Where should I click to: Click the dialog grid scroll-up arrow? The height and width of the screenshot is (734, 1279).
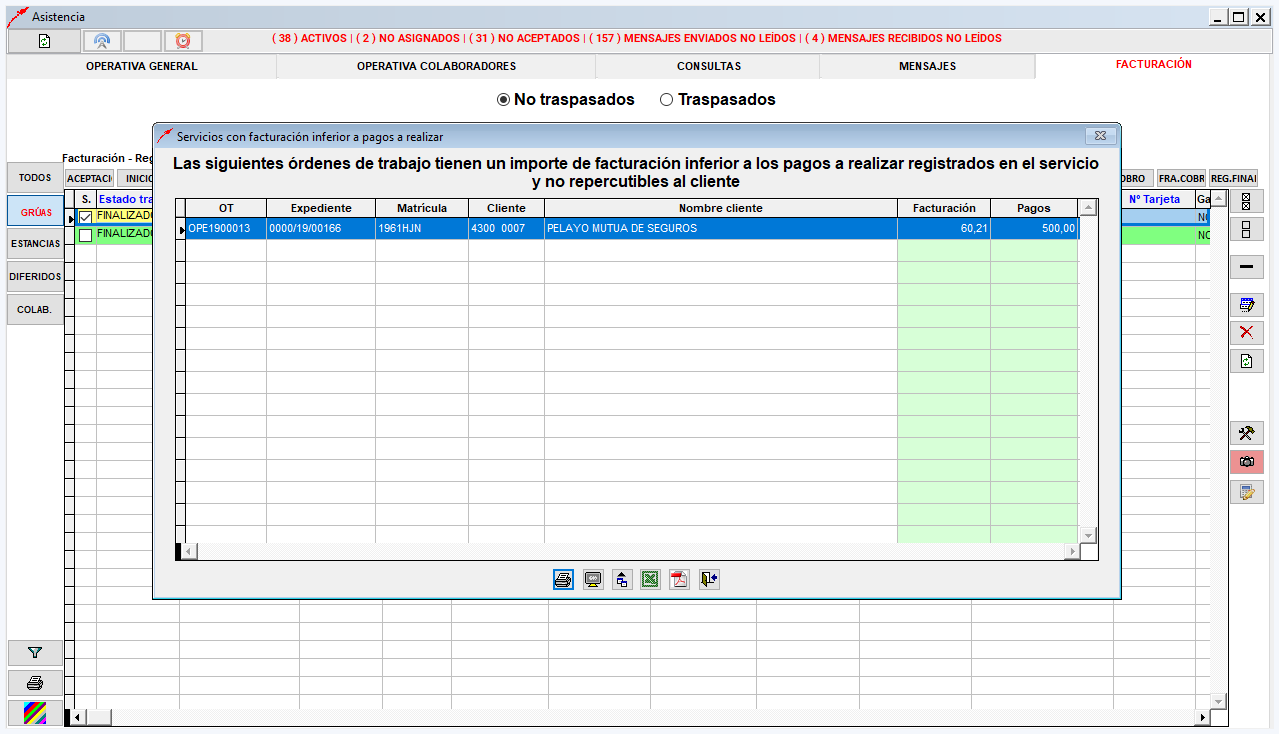1088,207
